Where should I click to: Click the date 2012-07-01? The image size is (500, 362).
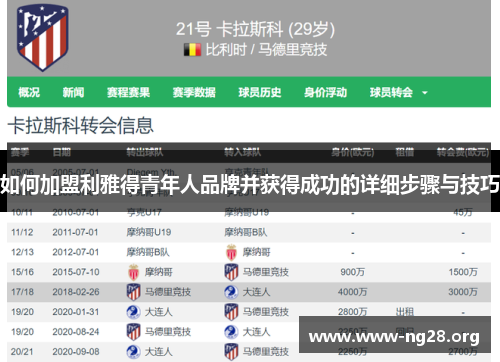click(x=75, y=252)
